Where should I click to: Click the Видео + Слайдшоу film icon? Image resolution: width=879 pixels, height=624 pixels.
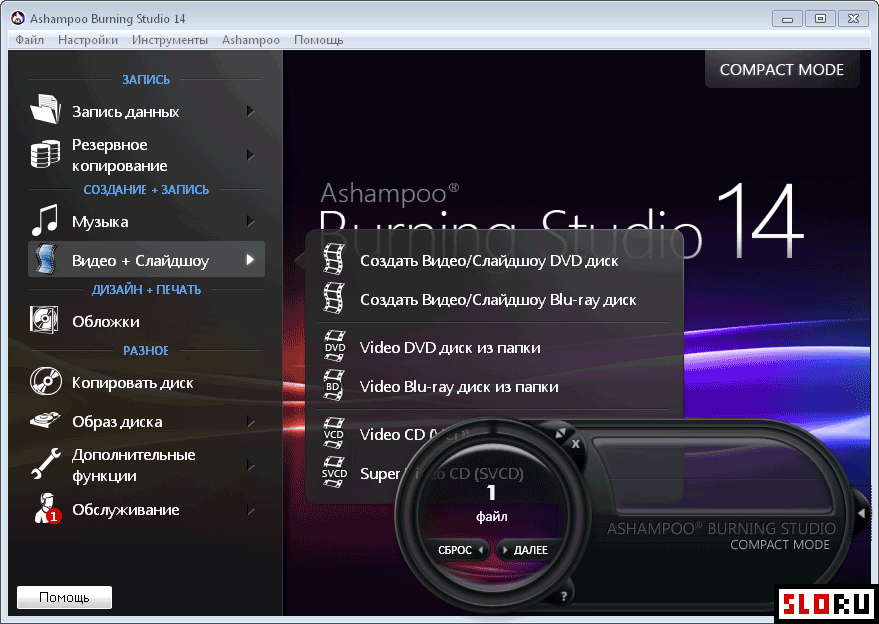tap(46, 260)
